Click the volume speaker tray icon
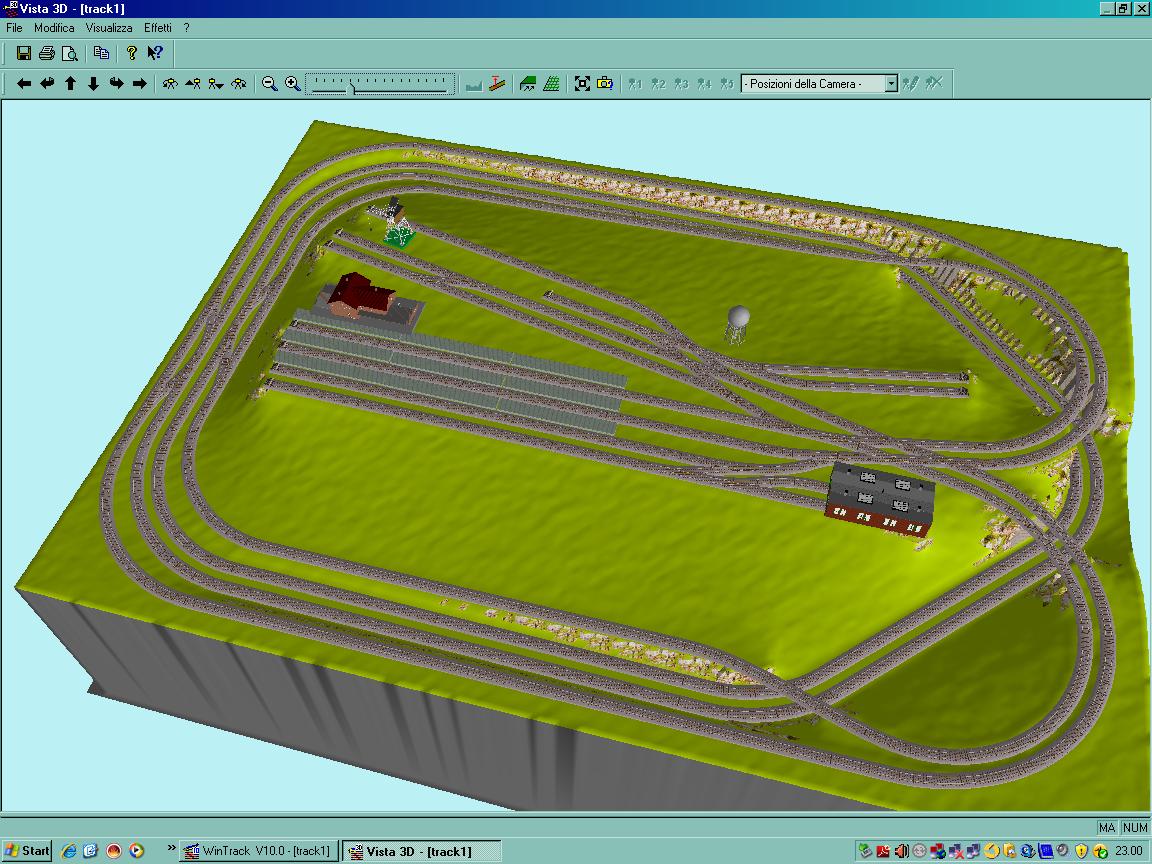This screenshot has height=864, width=1152. point(901,851)
